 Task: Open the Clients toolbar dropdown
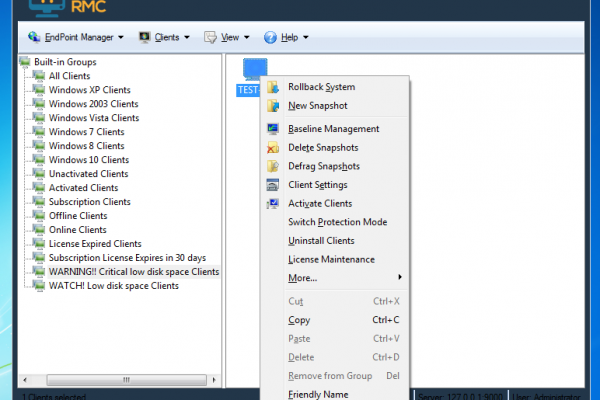coord(165,38)
